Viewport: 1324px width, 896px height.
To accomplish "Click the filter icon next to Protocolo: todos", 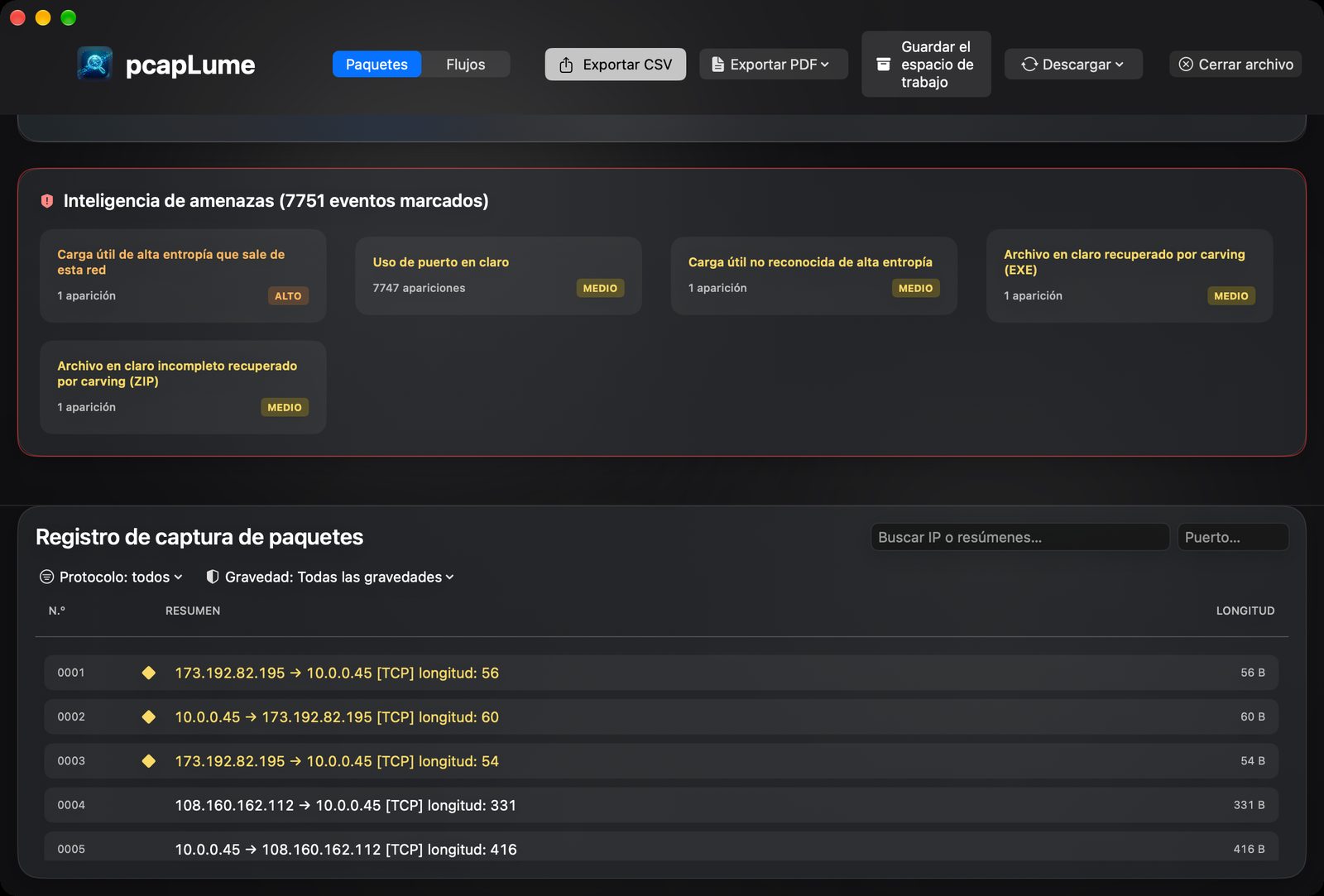I will point(47,577).
